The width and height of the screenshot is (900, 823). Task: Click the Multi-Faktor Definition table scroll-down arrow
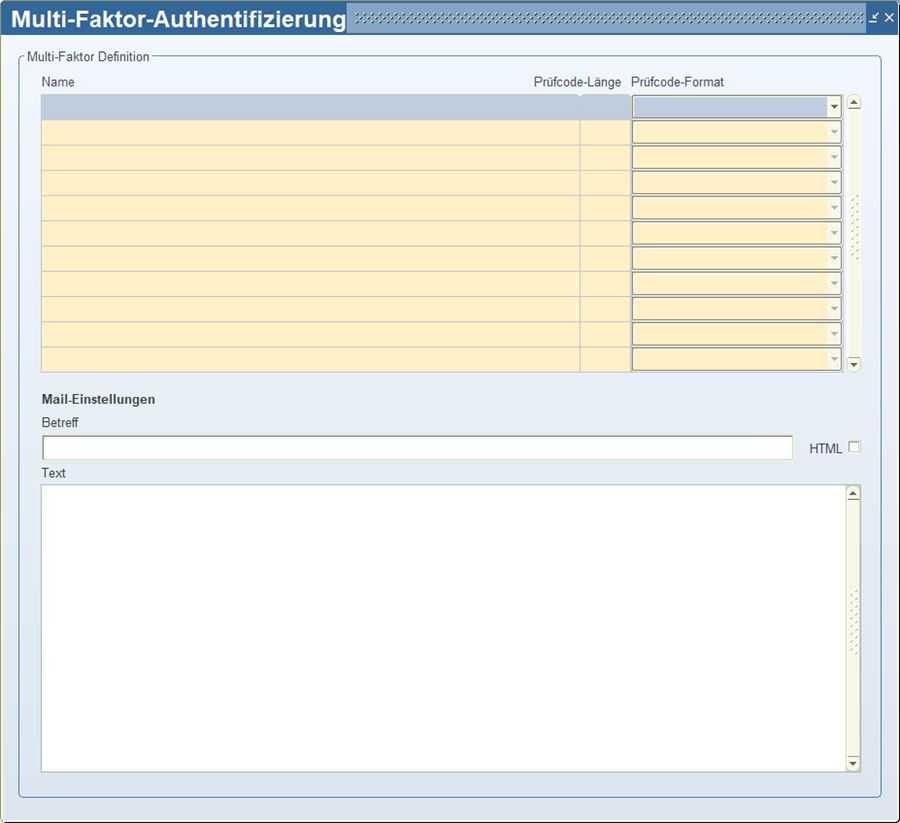point(854,365)
